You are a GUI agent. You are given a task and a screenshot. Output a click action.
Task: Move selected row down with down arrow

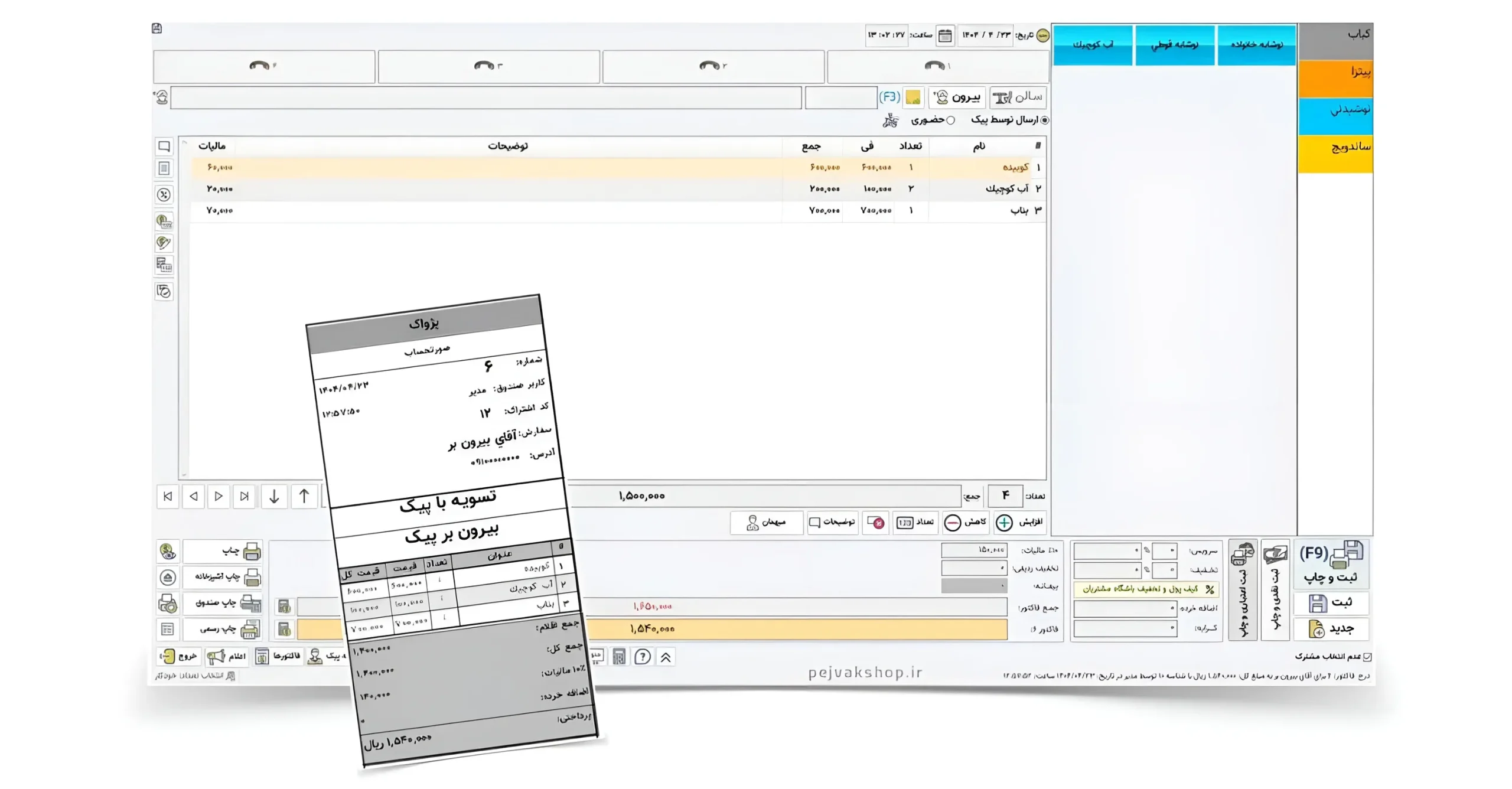[274, 496]
